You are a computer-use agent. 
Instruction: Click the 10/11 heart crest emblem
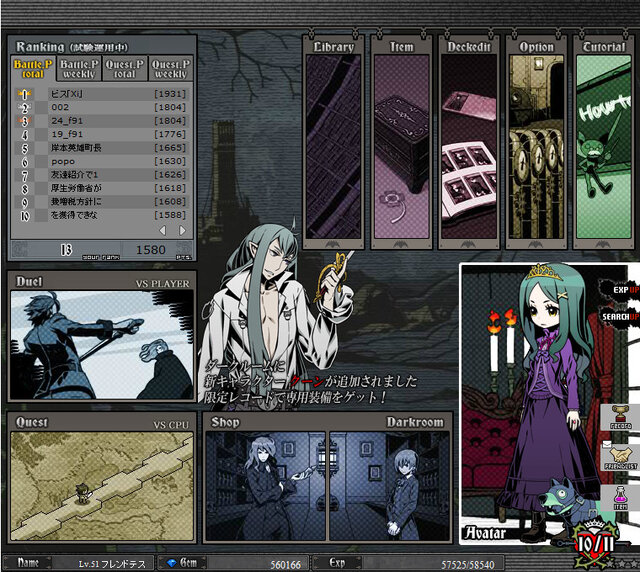pyautogui.click(x=595, y=544)
